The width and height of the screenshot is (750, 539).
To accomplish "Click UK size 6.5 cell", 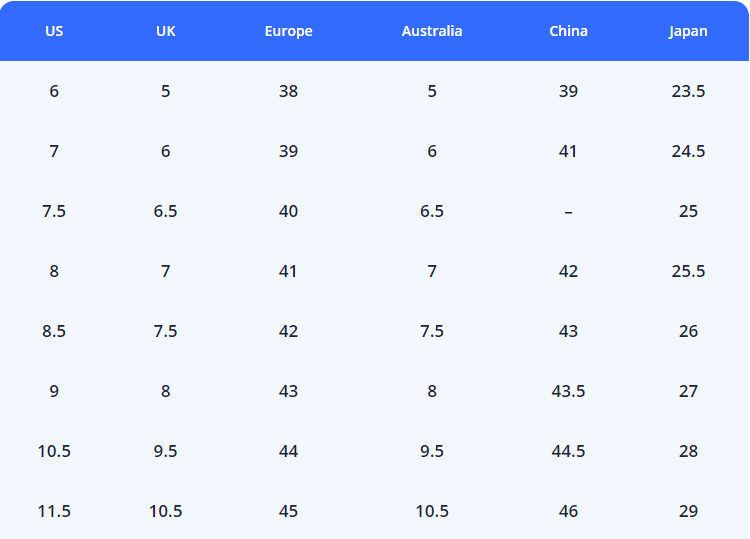I will (166, 211).
